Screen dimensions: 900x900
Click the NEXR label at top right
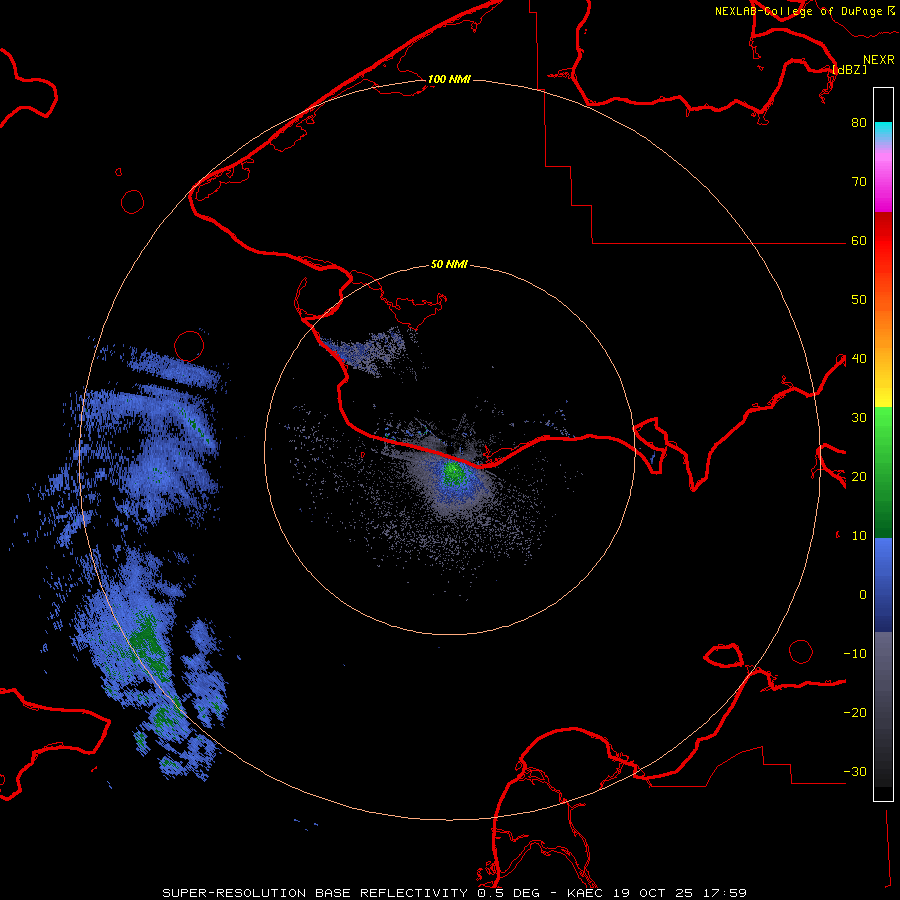pos(879,60)
